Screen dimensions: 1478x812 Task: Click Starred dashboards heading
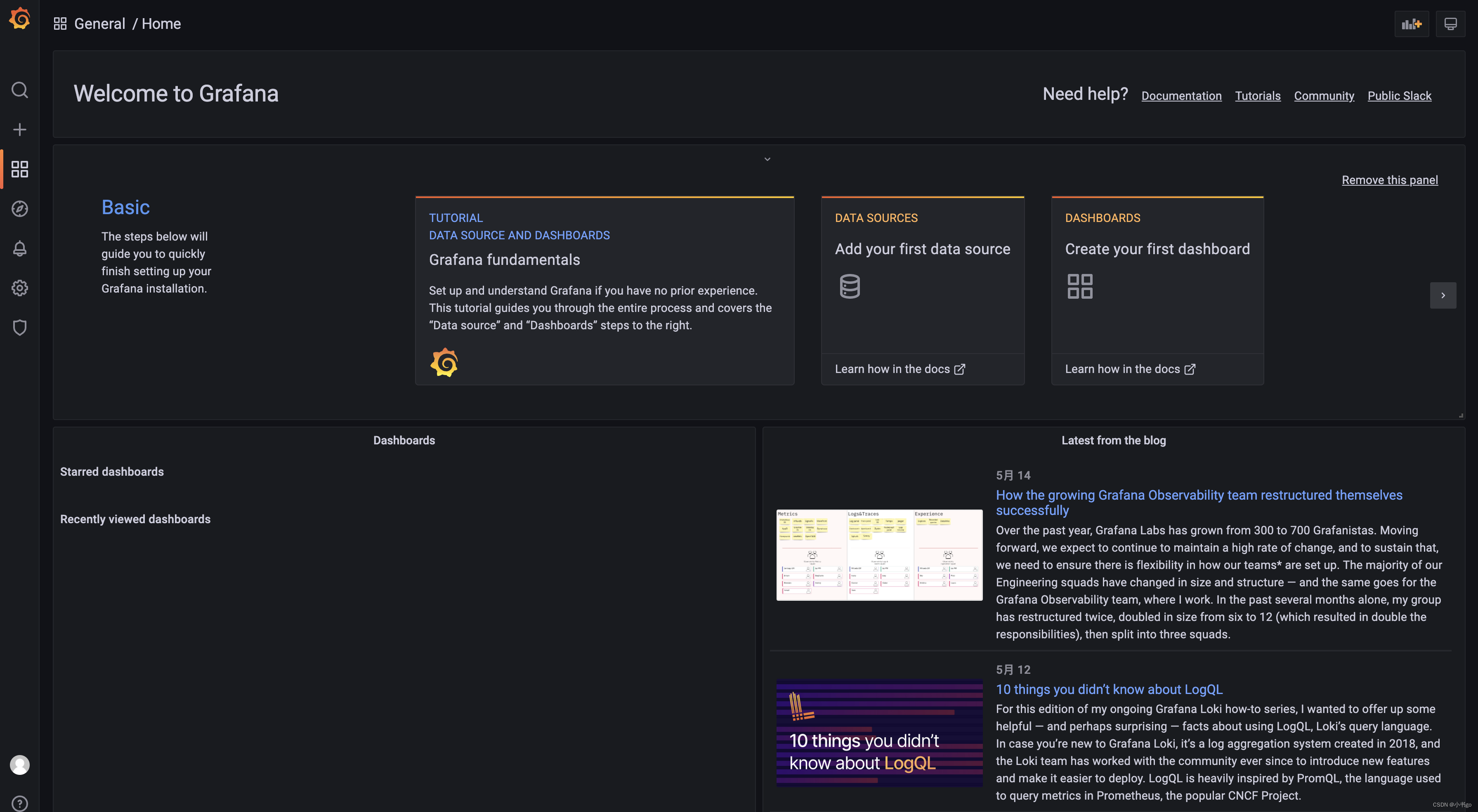pos(112,472)
